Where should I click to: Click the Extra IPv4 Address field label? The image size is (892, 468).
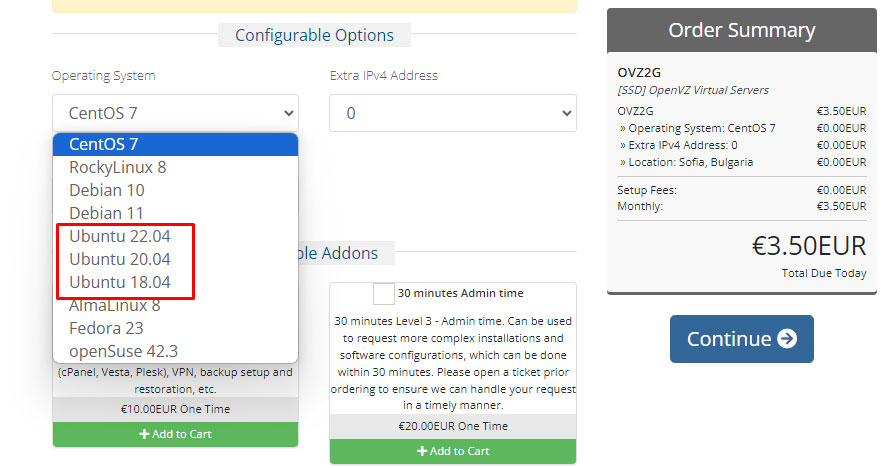click(x=384, y=76)
